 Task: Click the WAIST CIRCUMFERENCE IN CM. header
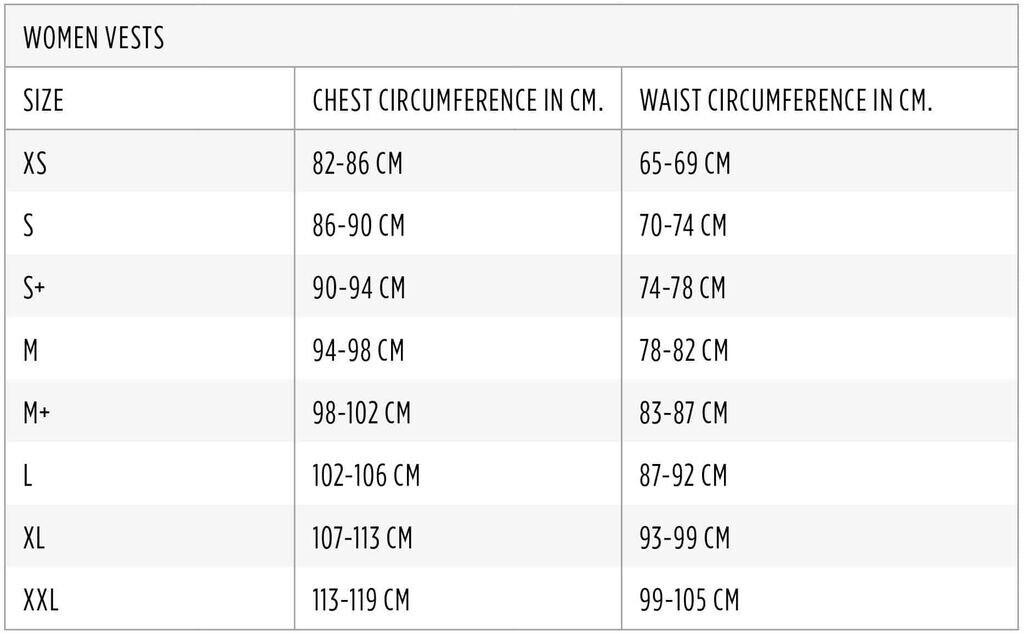pyautogui.click(x=786, y=101)
